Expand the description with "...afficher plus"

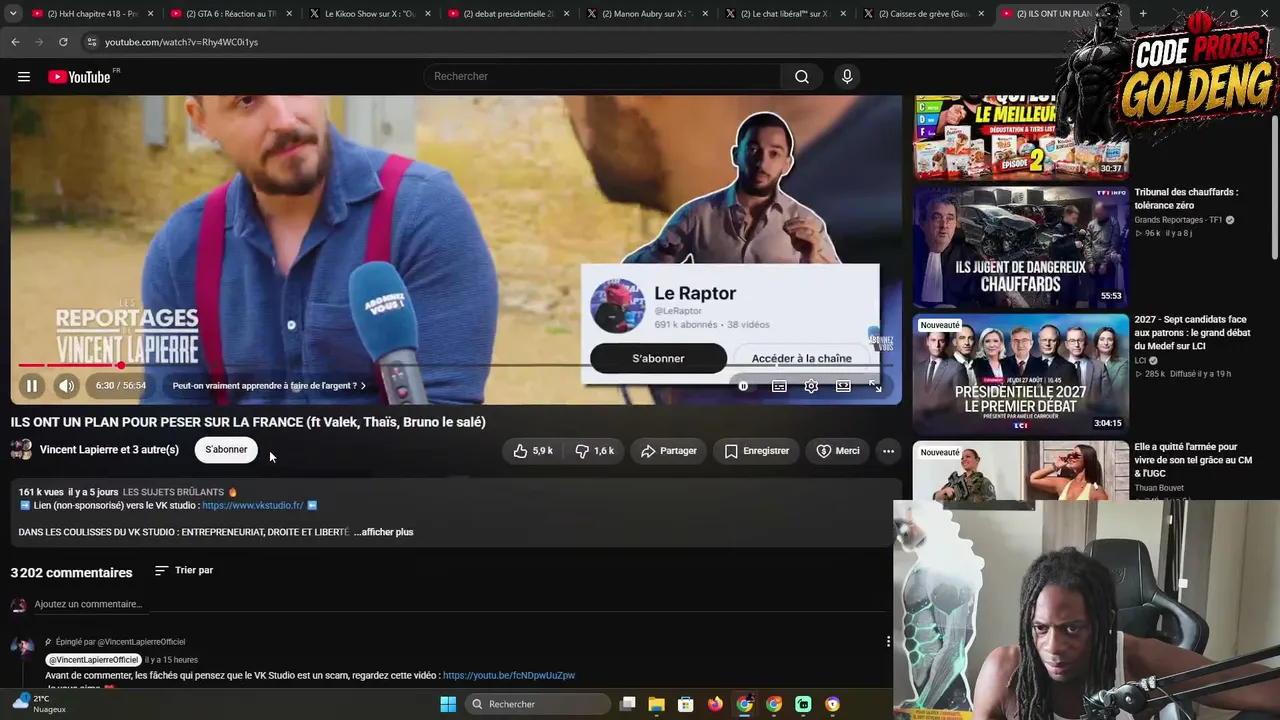[x=383, y=532]
